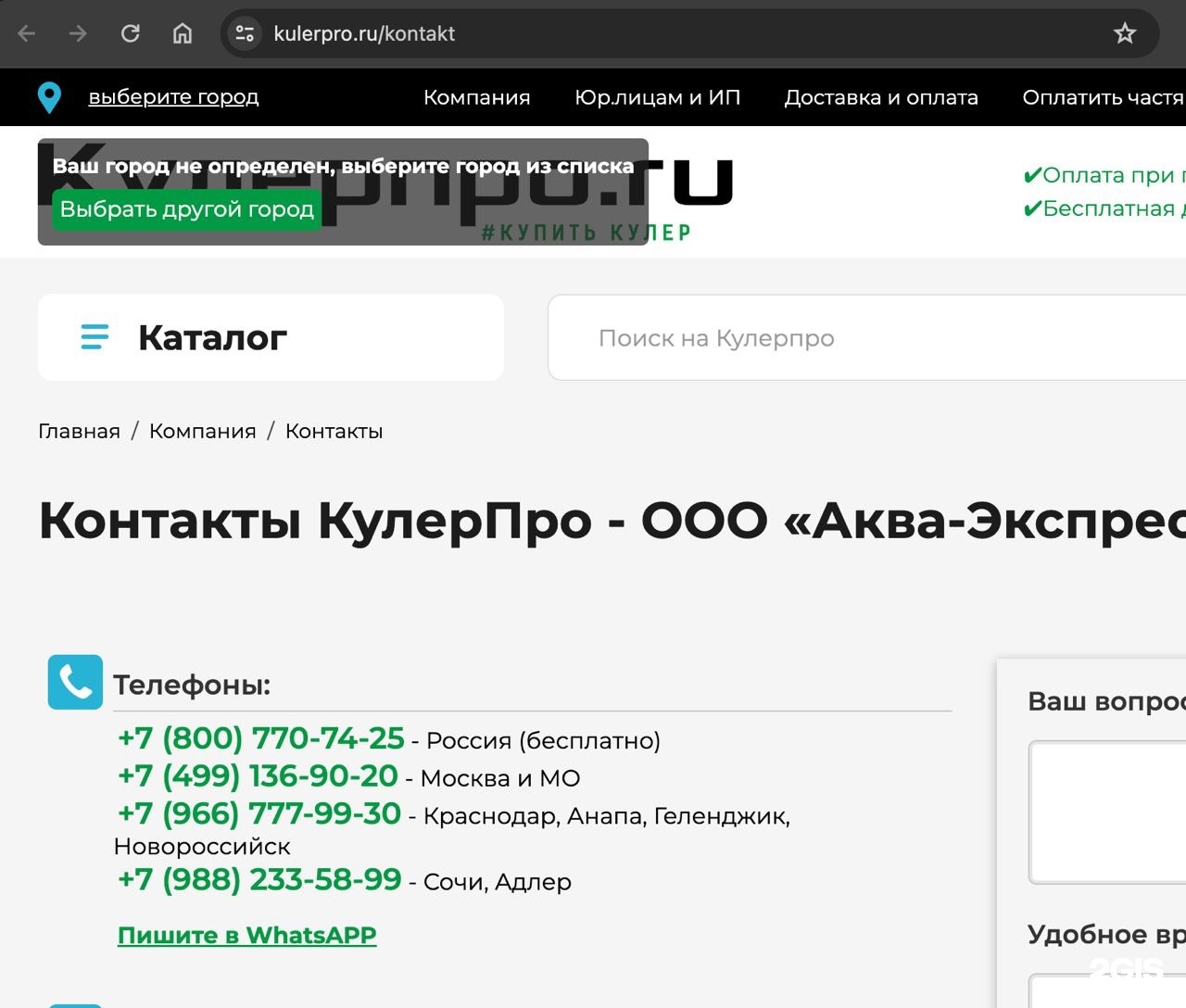
Task: Click the blue location pin icon
Action: point(49,97)
